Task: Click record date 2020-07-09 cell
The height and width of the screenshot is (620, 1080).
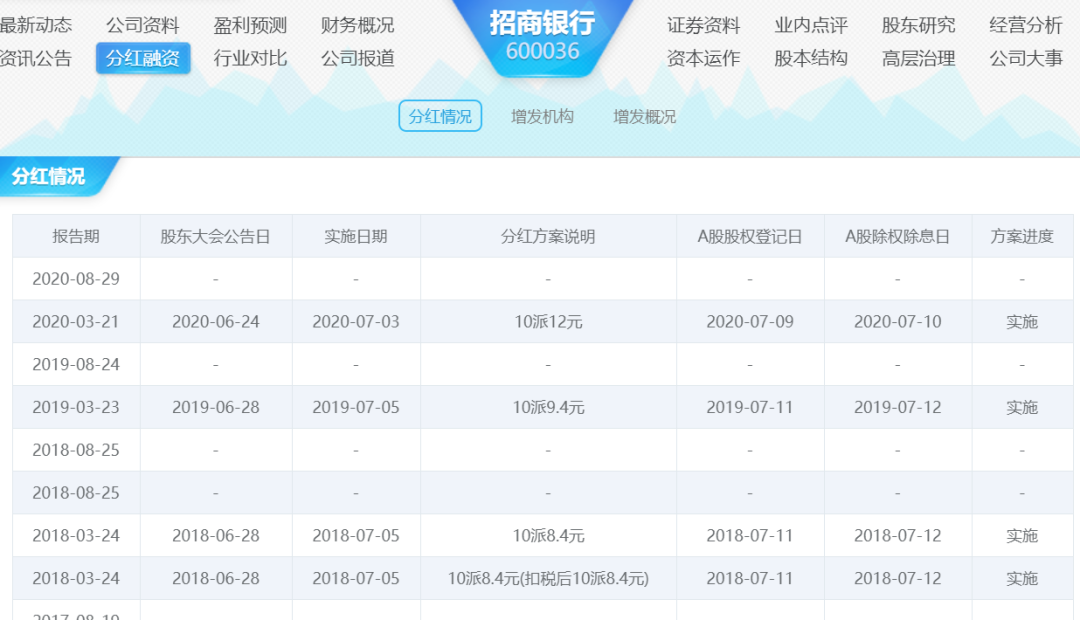Action: (x=750, y=322)
